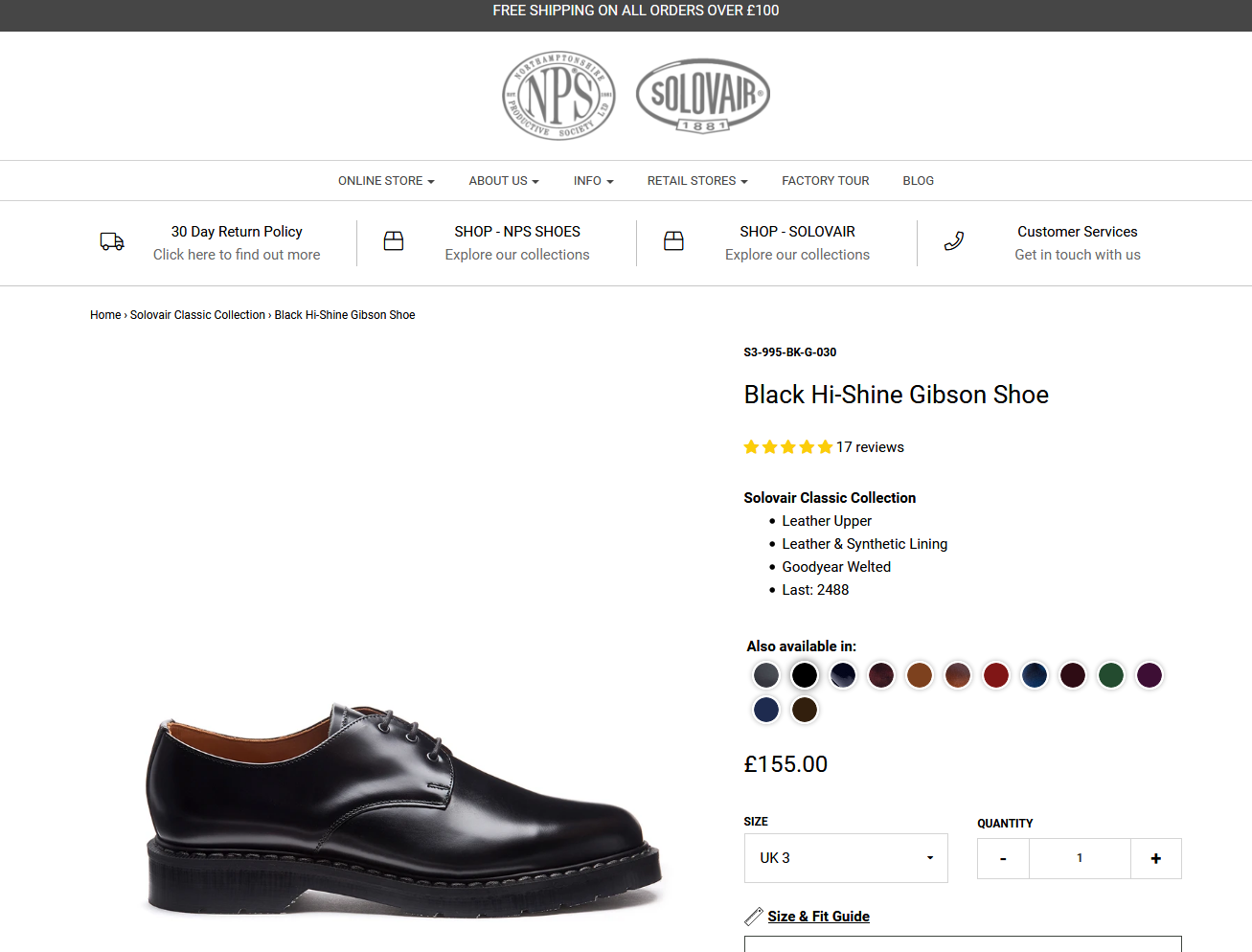1252x952 pixels.
Task: Click the delivery truck icon
Action: coord(112,241)
